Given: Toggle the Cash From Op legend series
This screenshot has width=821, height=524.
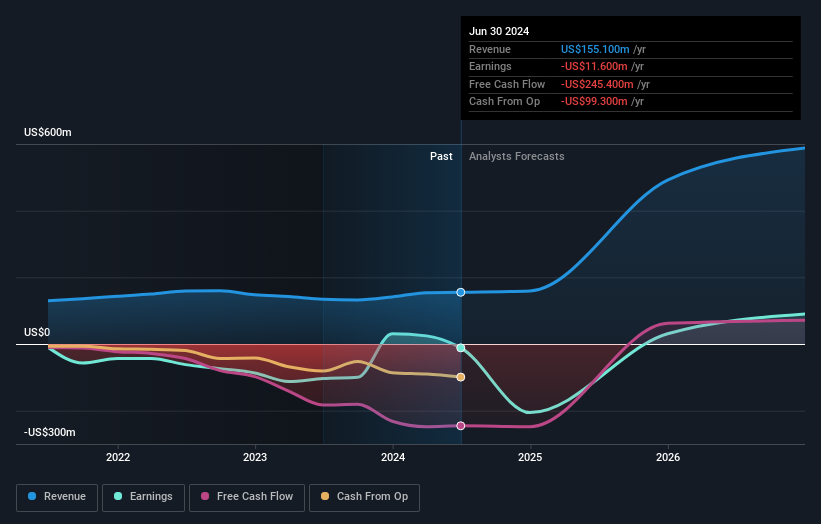Looking at the screenshot, I should (x=364, y=497).
